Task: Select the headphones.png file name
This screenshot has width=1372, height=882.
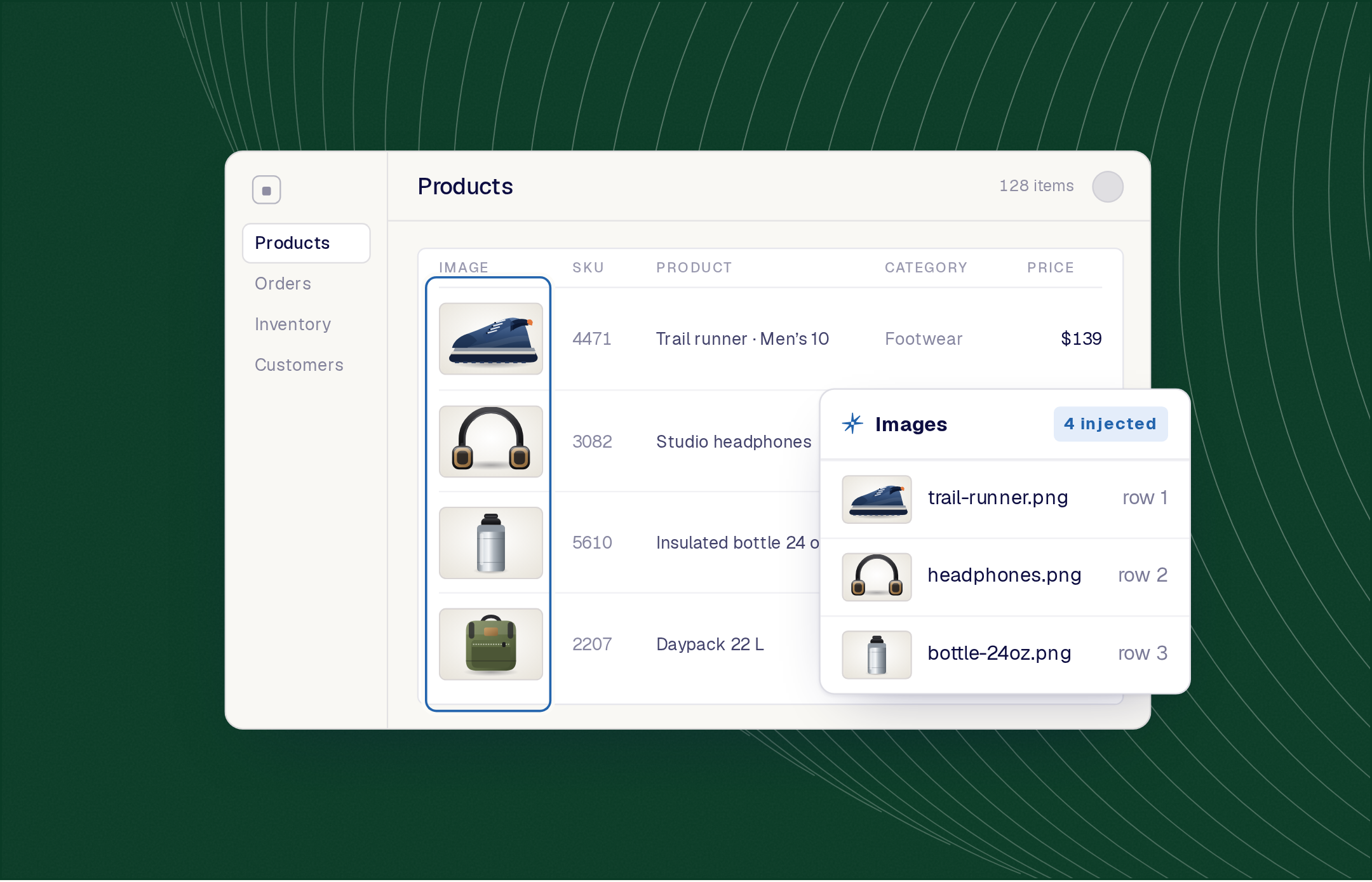Action: click(1004, 575)
